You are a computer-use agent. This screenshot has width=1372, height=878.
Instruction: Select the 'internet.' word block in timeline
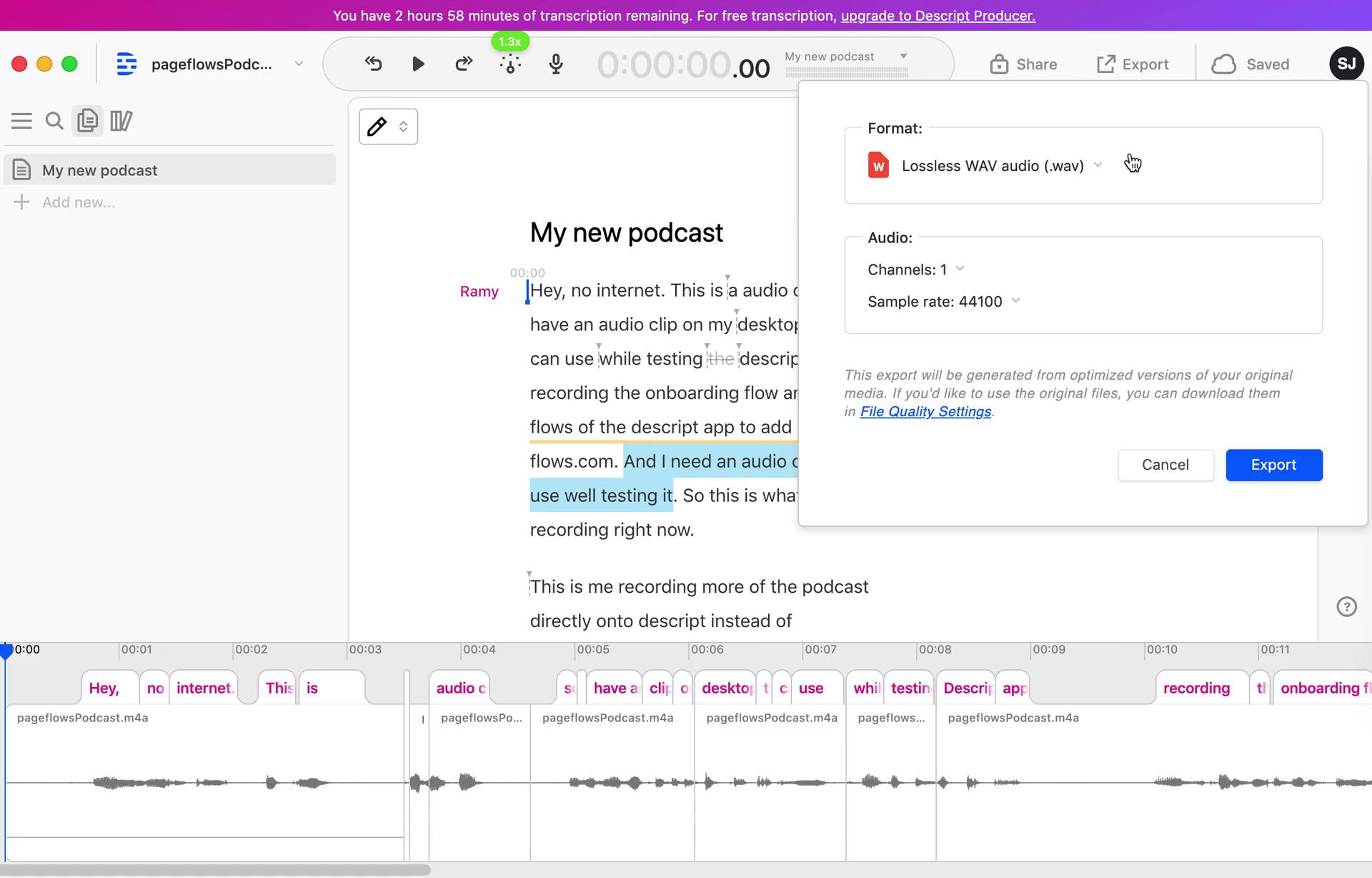pos(204,688)
